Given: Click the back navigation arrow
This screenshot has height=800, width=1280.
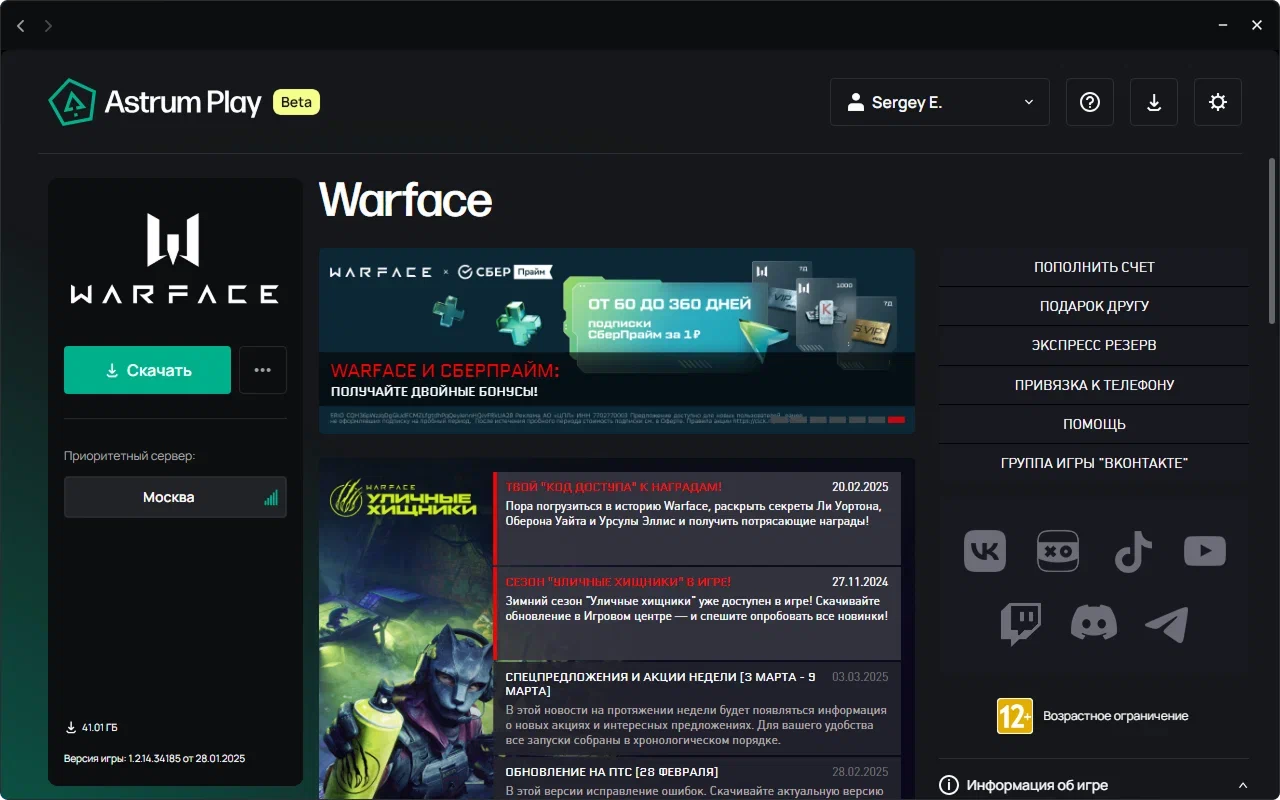Looking at the screenshot, I should point(20,25).
